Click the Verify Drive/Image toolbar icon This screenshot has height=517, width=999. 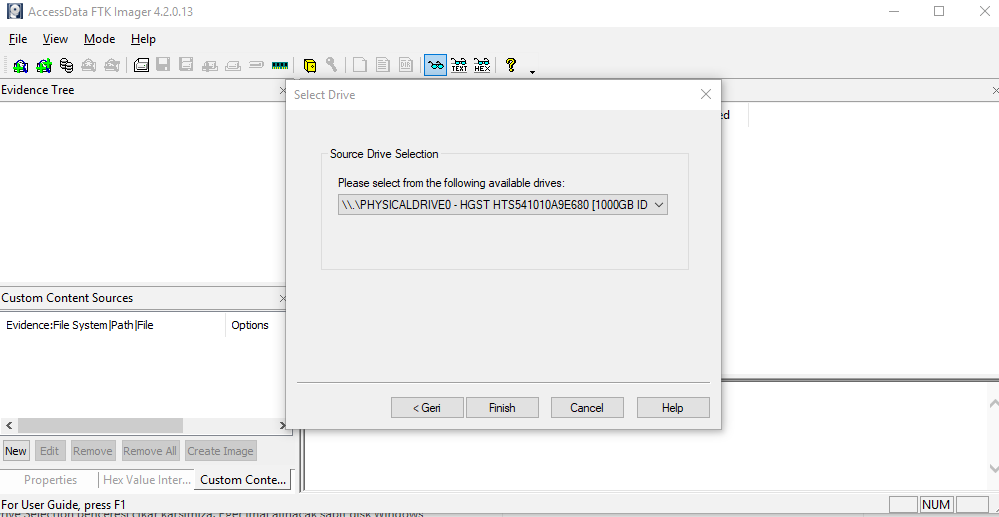click(256, 64)
